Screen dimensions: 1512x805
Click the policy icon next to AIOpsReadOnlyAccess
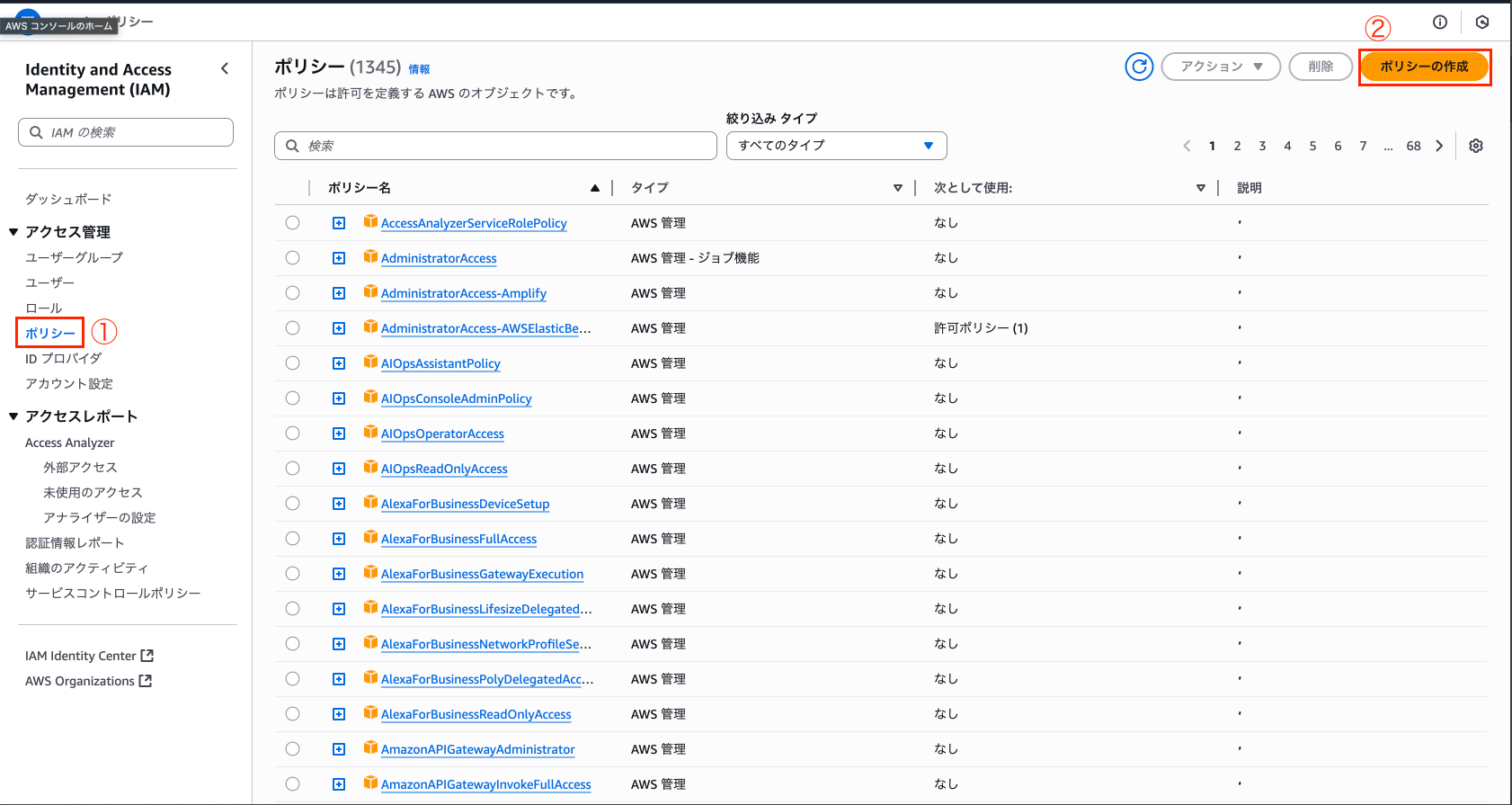click(370, 467)
